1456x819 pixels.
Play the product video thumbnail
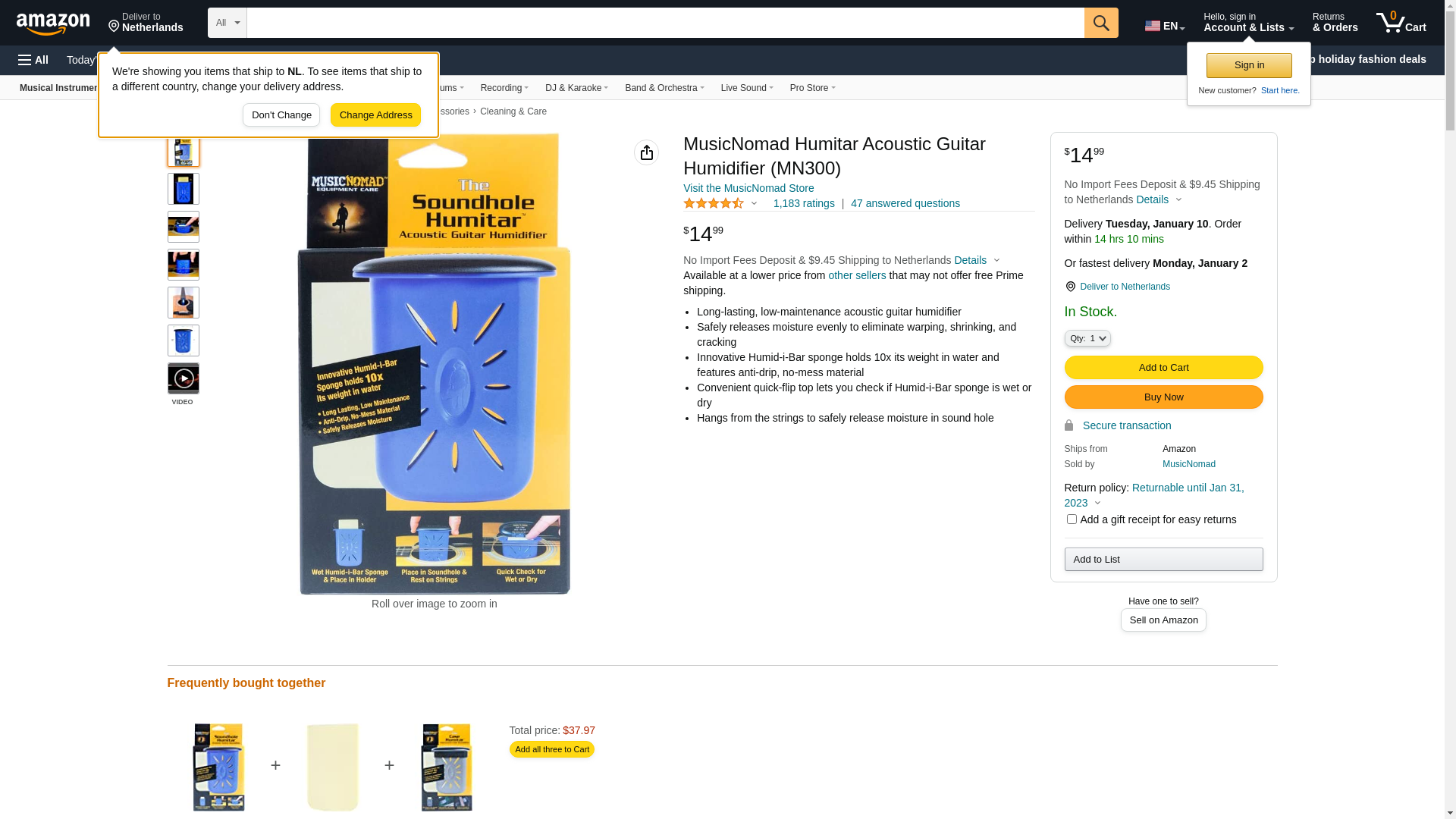pos(184,378)
